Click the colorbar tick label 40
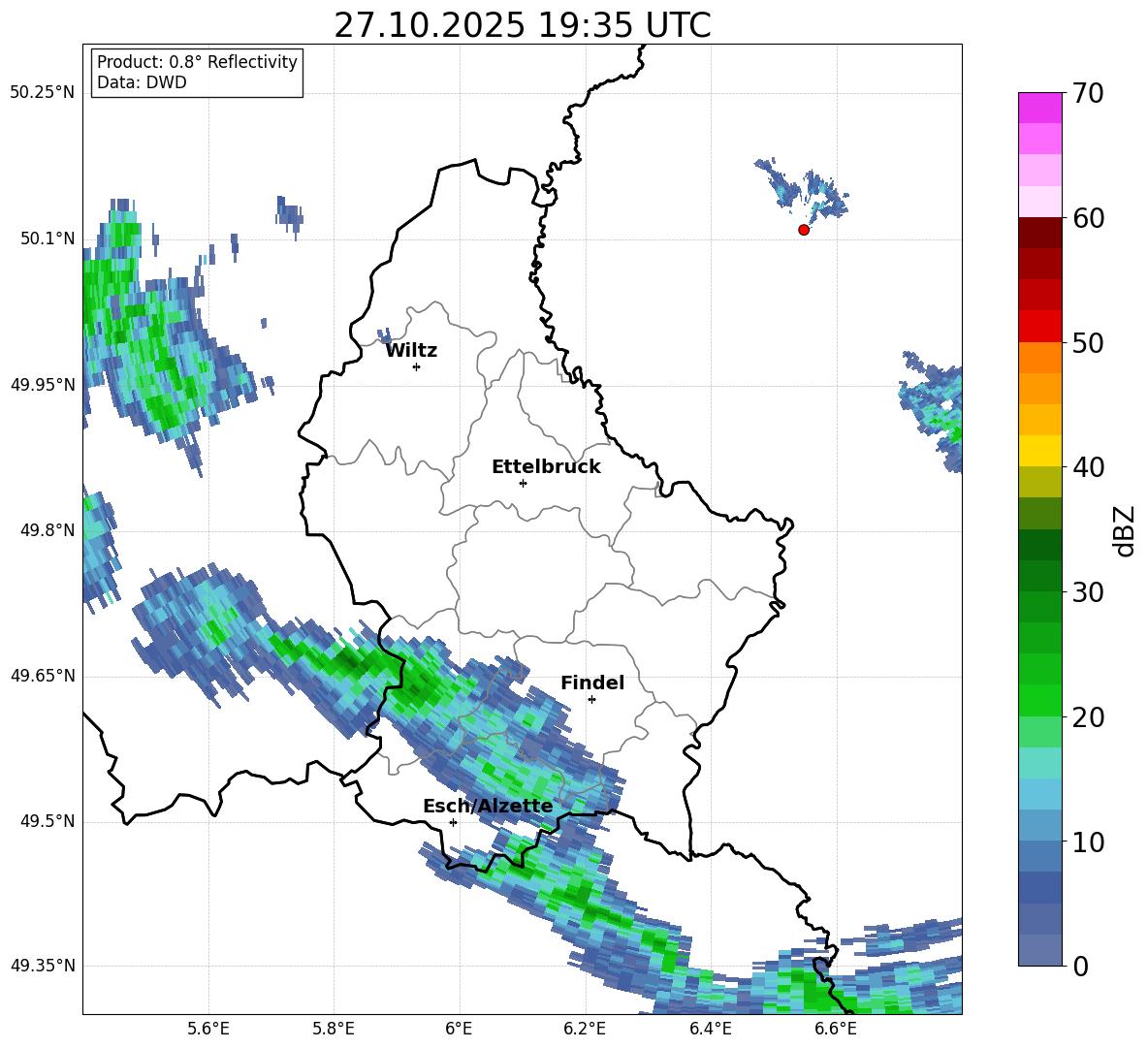Image resolution: width=1148 pixels, height=1048 pixels. coord(1088,467)
